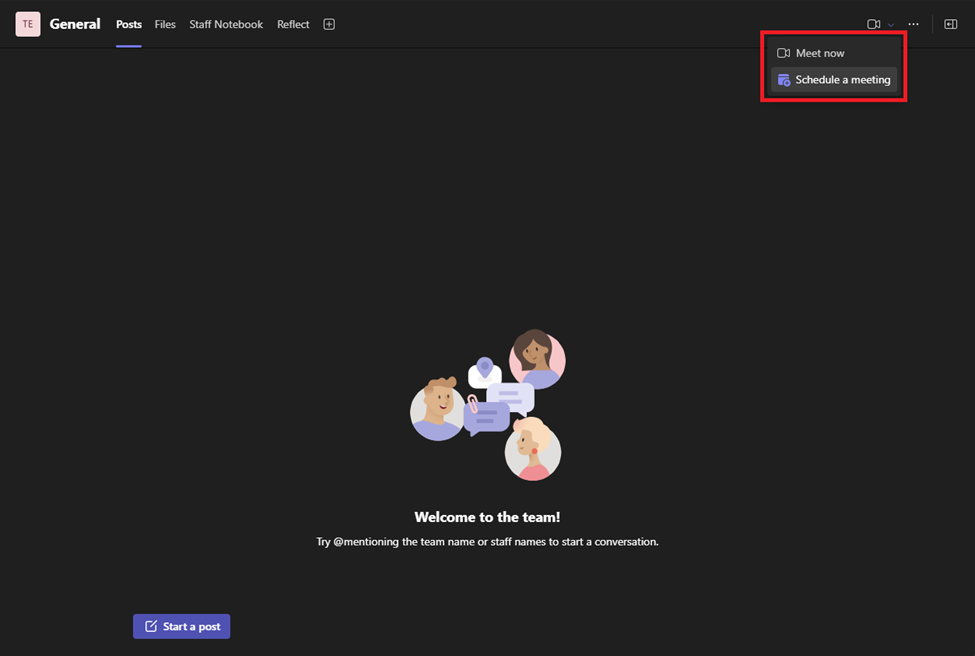Open the Staff Notebook tab

(x=226, y=24)
